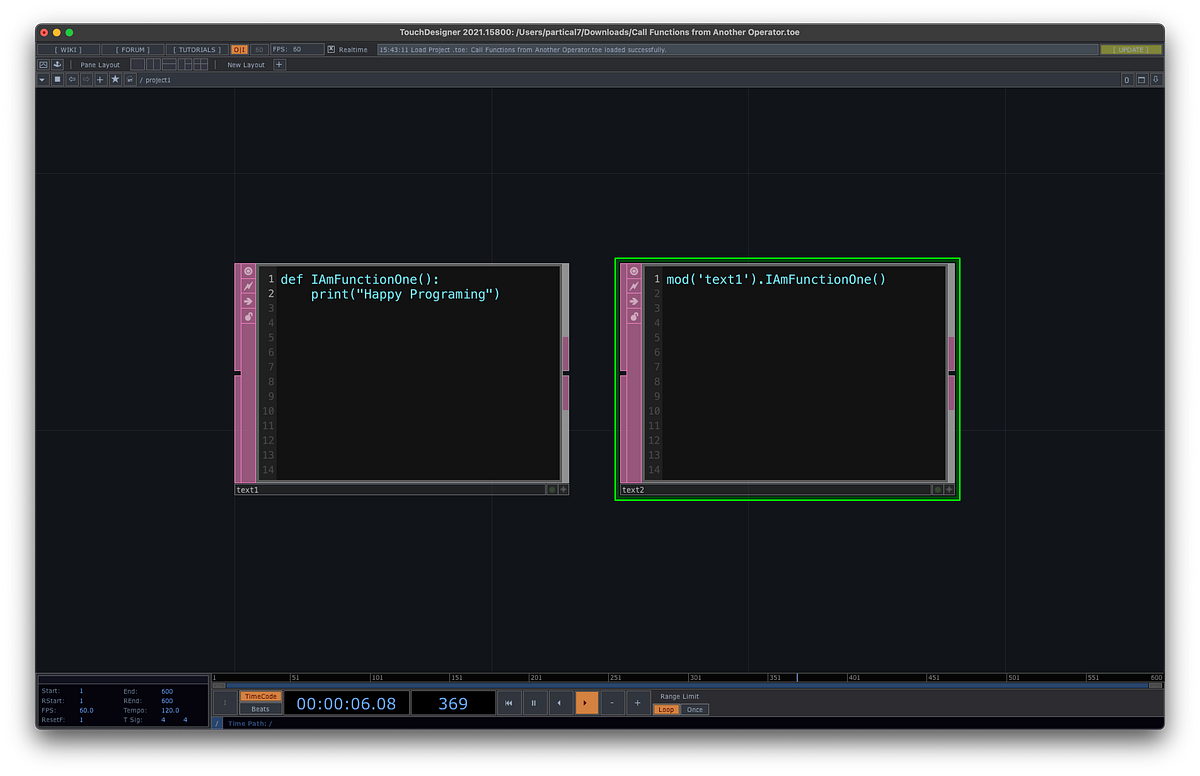Expand the Time Path bar at the bottom
Viewport: 1200px width, 776px height.
[x=218, y=722]
